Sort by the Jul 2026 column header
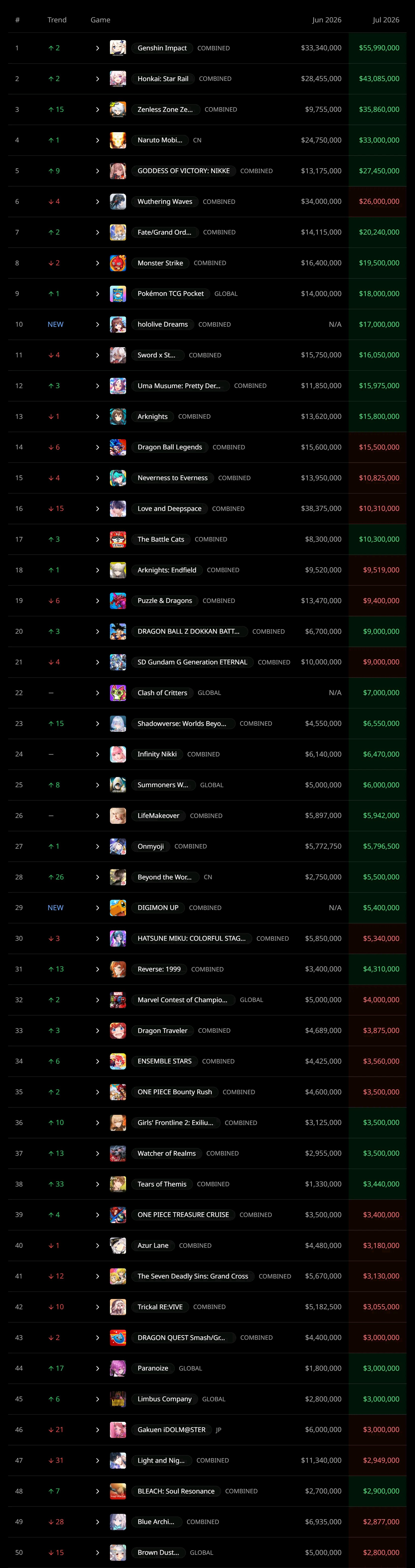 pyautogui.click(x=386, y=20)
